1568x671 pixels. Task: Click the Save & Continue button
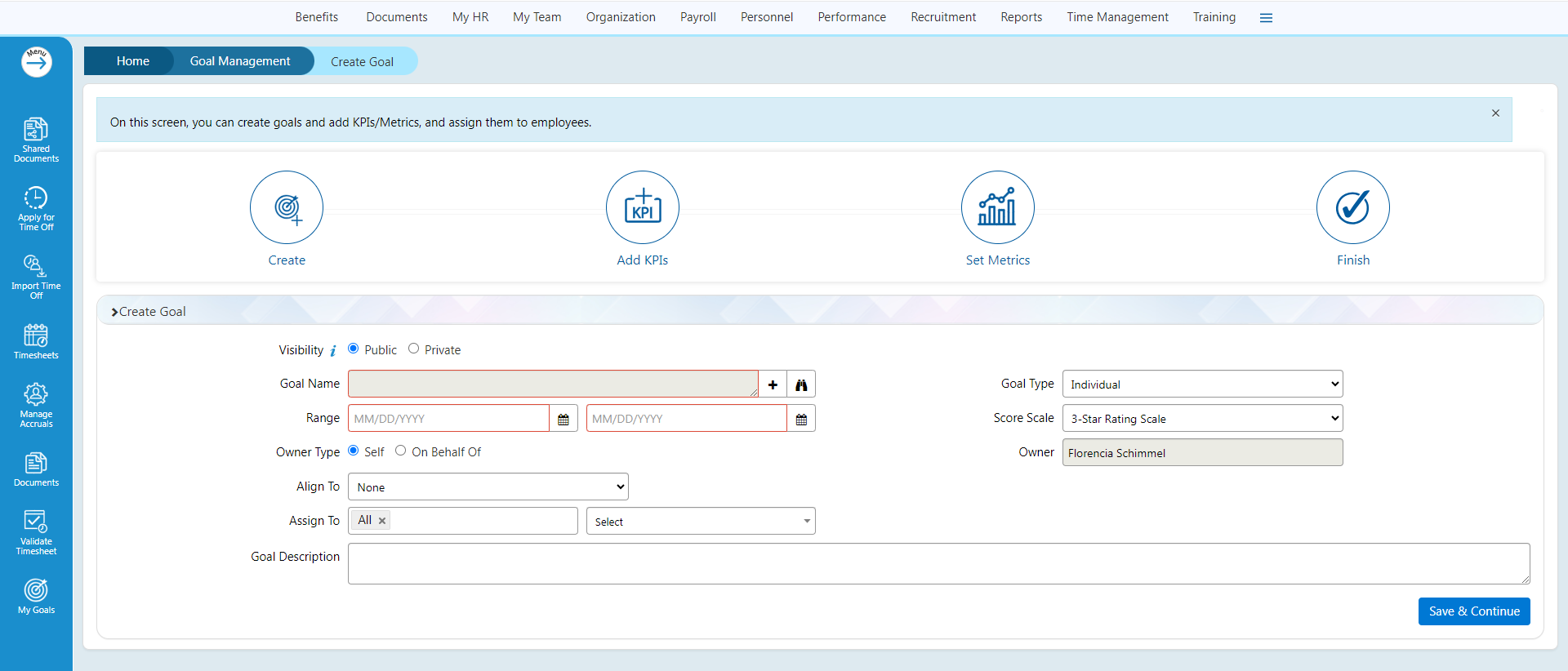1473,611
